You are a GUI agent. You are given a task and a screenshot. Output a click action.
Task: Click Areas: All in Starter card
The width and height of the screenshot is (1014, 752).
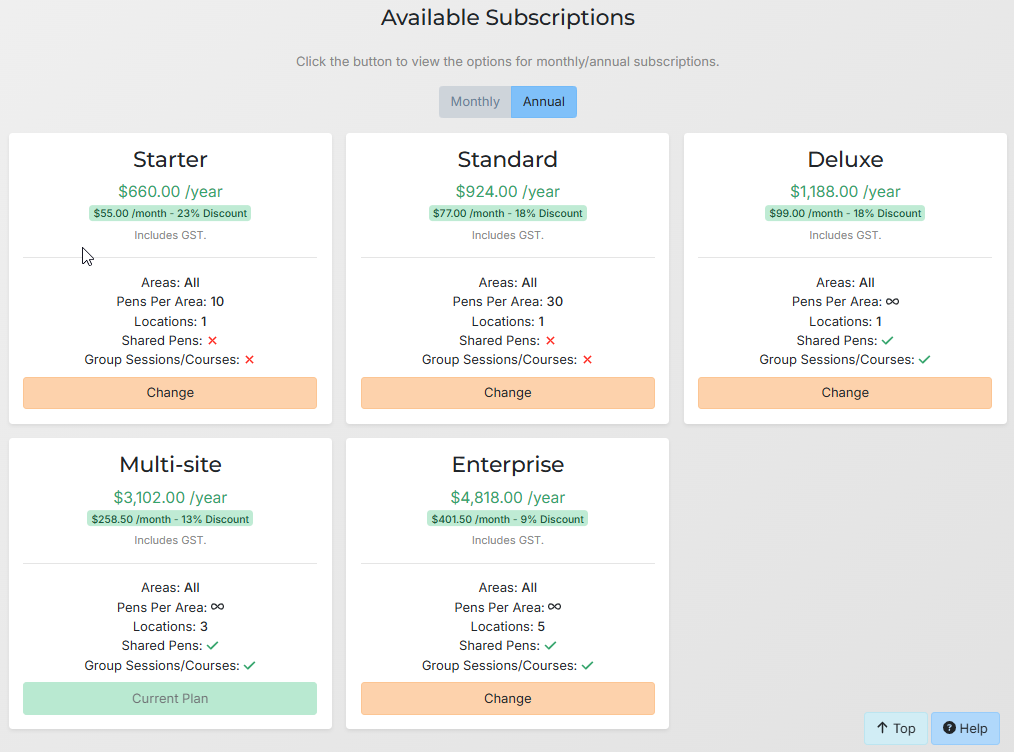(170, 283)
